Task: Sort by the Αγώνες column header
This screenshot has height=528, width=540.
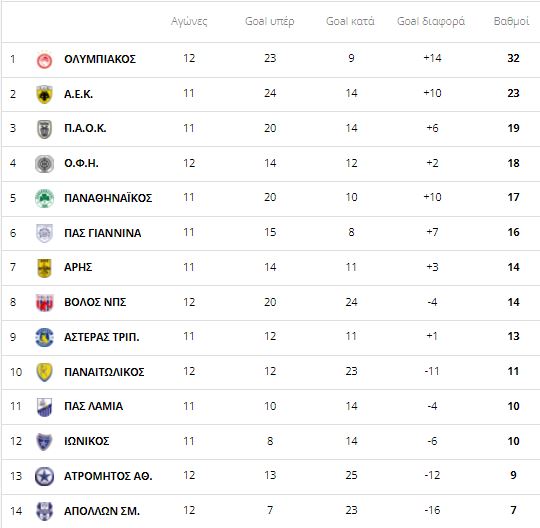Action: (189, 21)
